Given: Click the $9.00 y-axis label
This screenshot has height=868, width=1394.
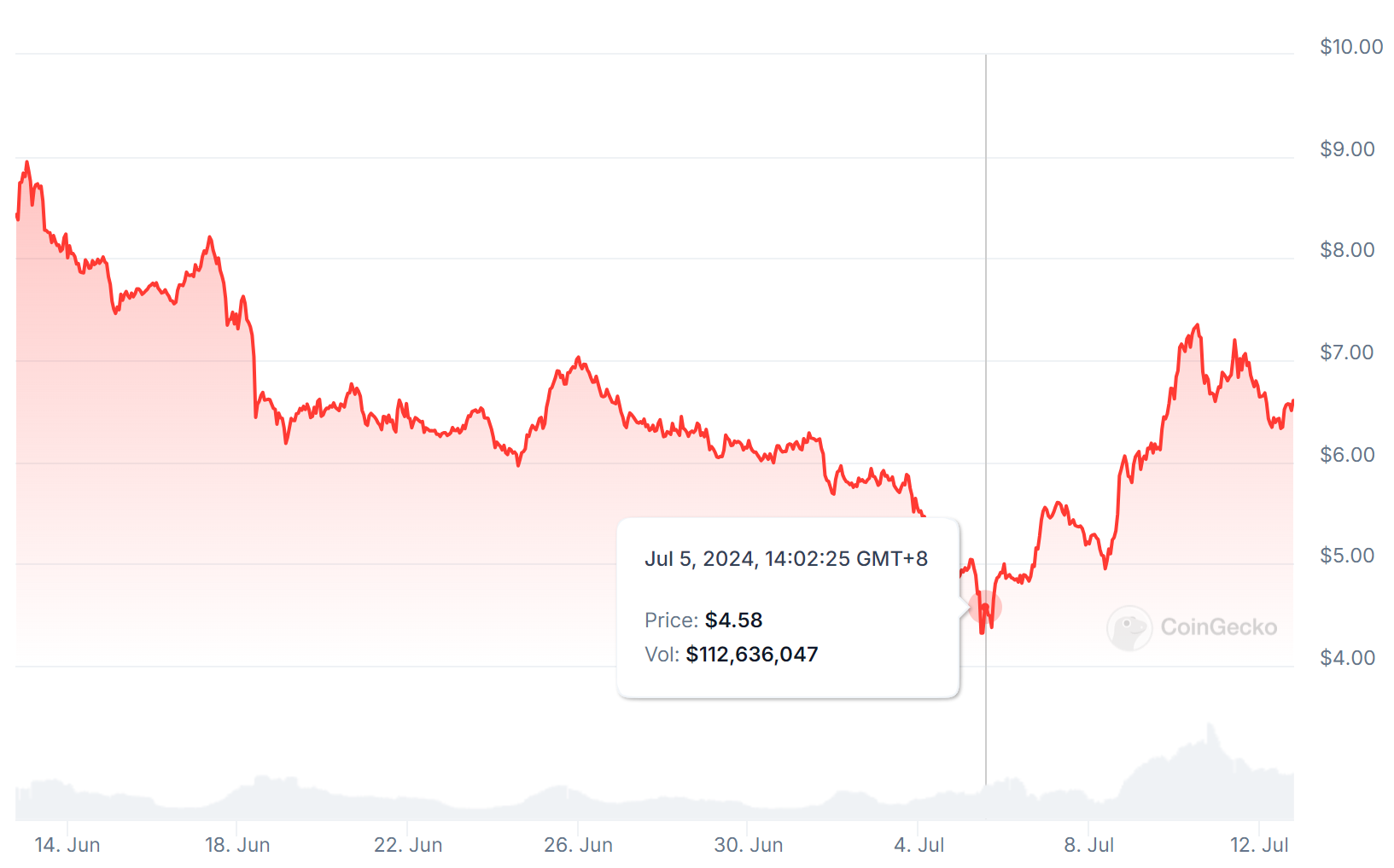Looking at the screenshot, I should [1347, 149].
